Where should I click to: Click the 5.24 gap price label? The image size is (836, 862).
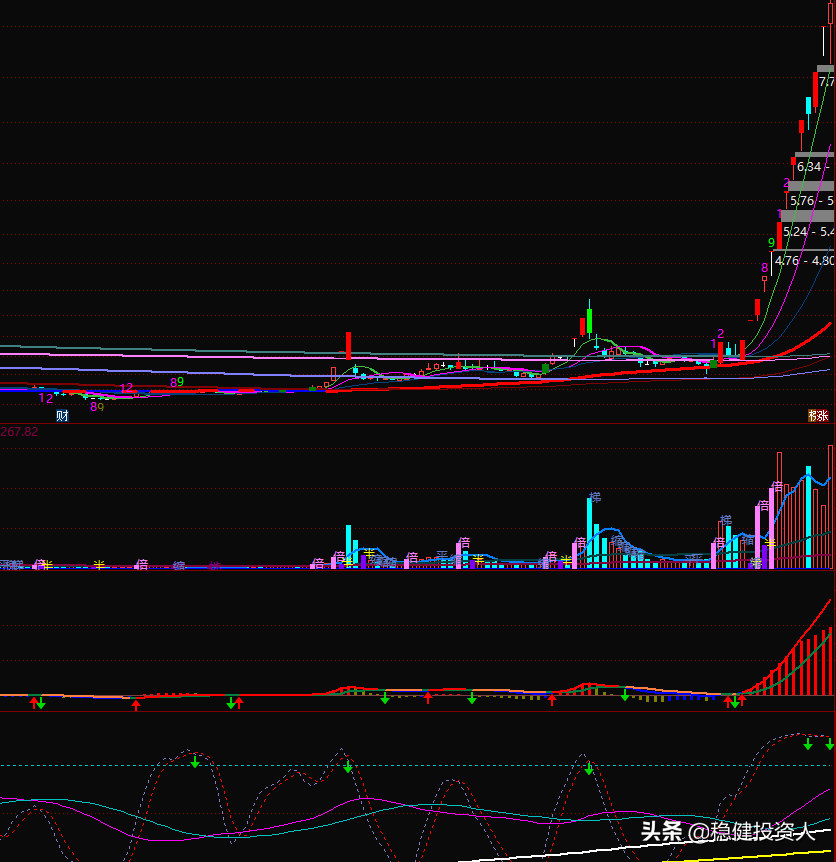[x=809, y=231]
